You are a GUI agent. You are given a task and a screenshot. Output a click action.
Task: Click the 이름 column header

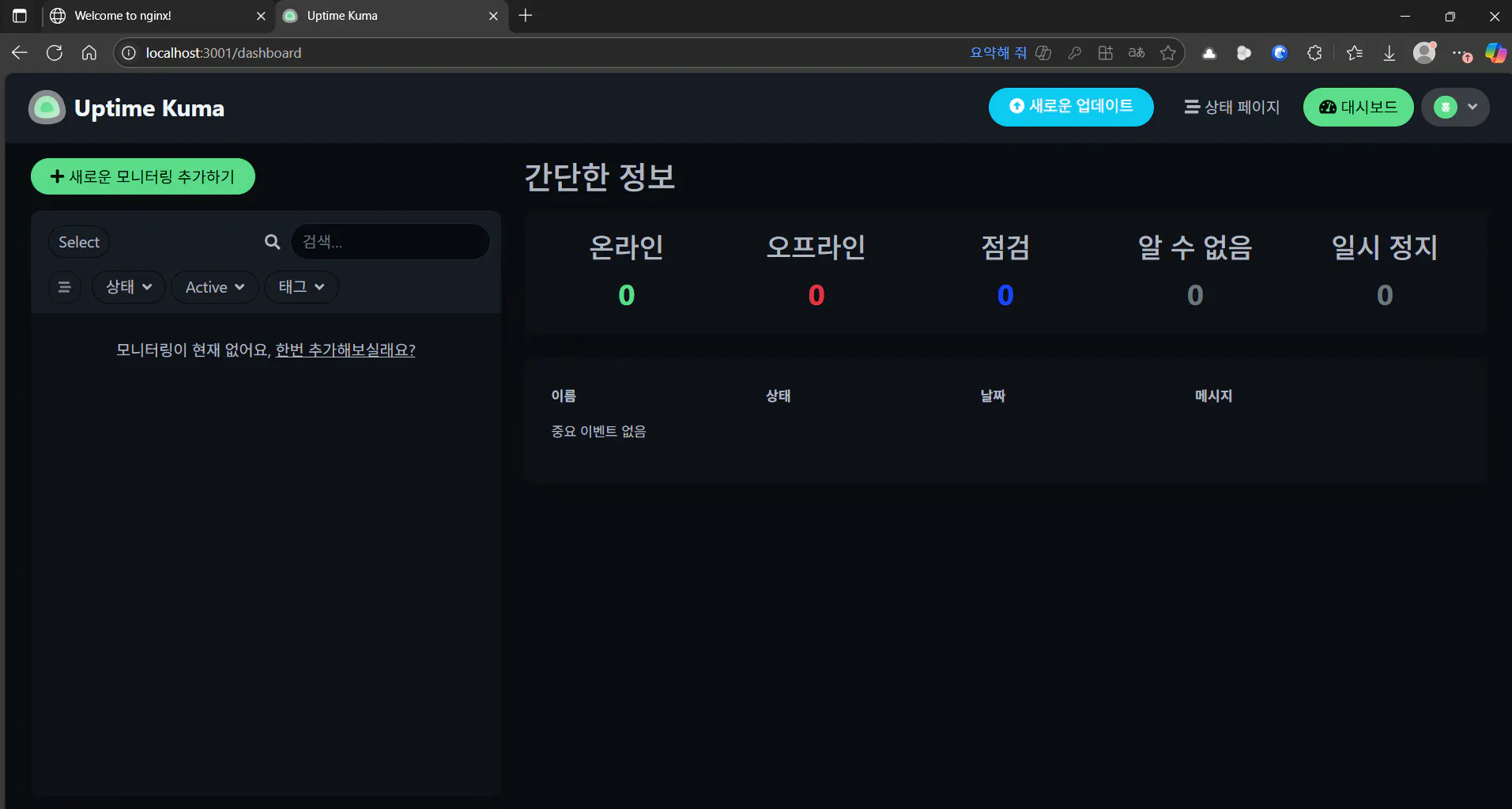pos(564,396)
